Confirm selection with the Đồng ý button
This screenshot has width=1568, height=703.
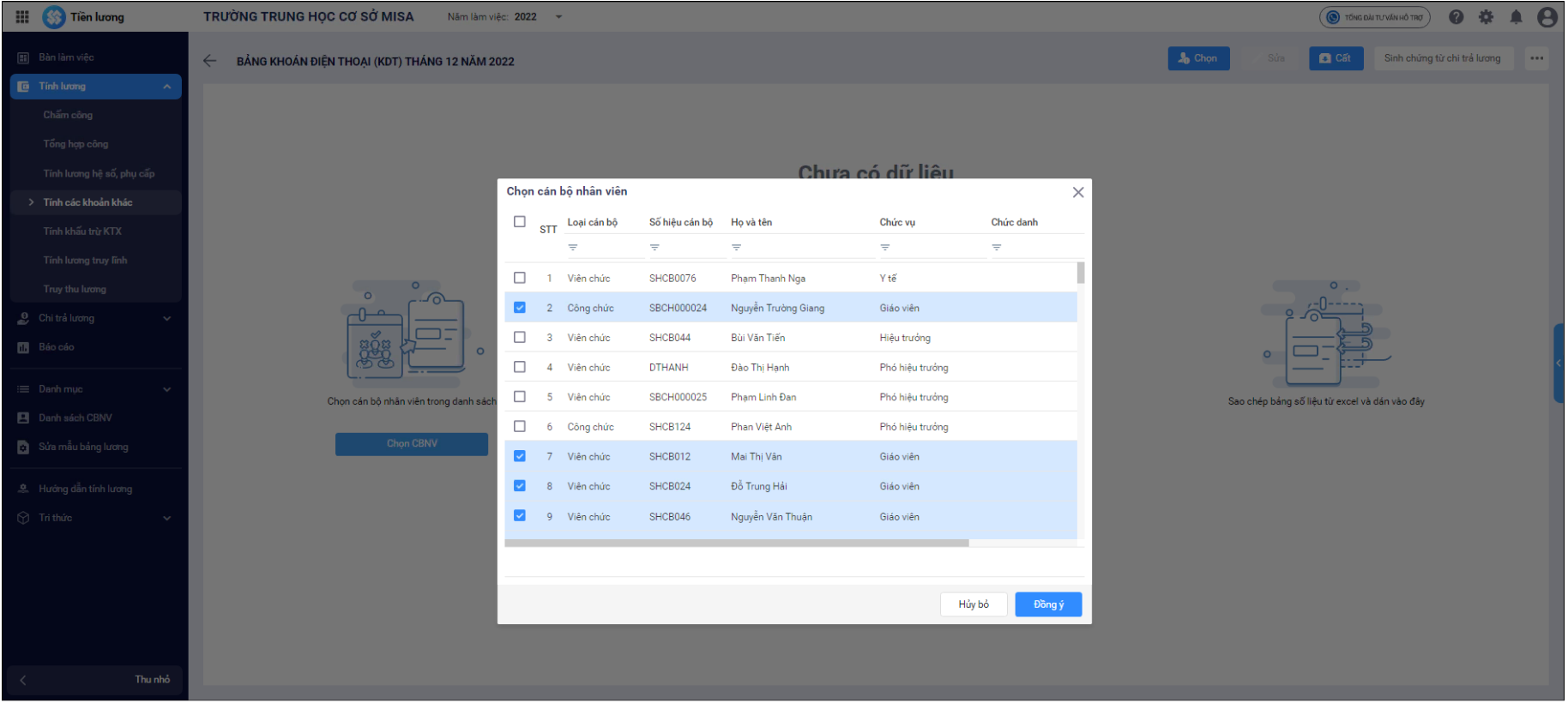click(1047, 604)
